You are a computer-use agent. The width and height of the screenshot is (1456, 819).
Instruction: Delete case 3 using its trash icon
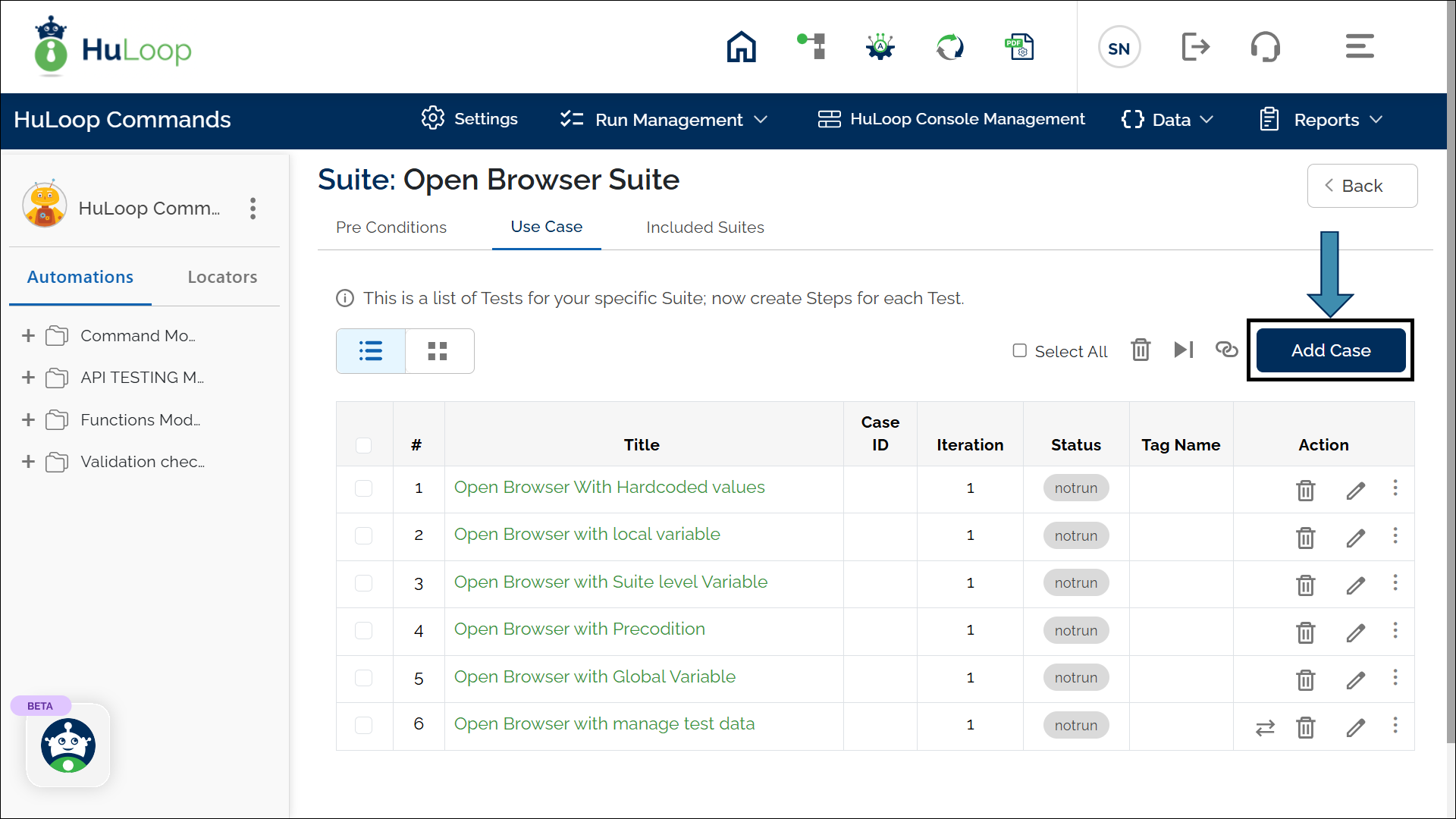coord(1305,585)
